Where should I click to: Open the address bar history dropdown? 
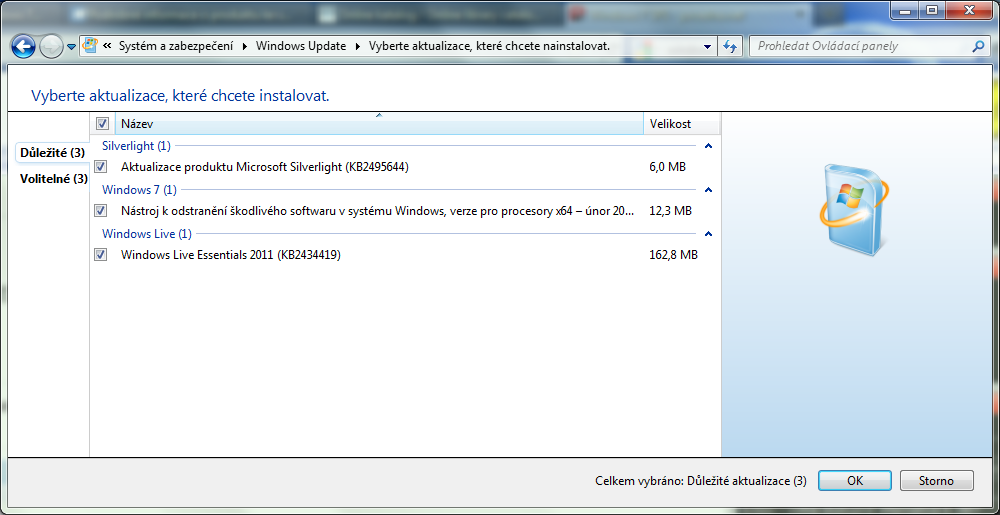[707, 47]
